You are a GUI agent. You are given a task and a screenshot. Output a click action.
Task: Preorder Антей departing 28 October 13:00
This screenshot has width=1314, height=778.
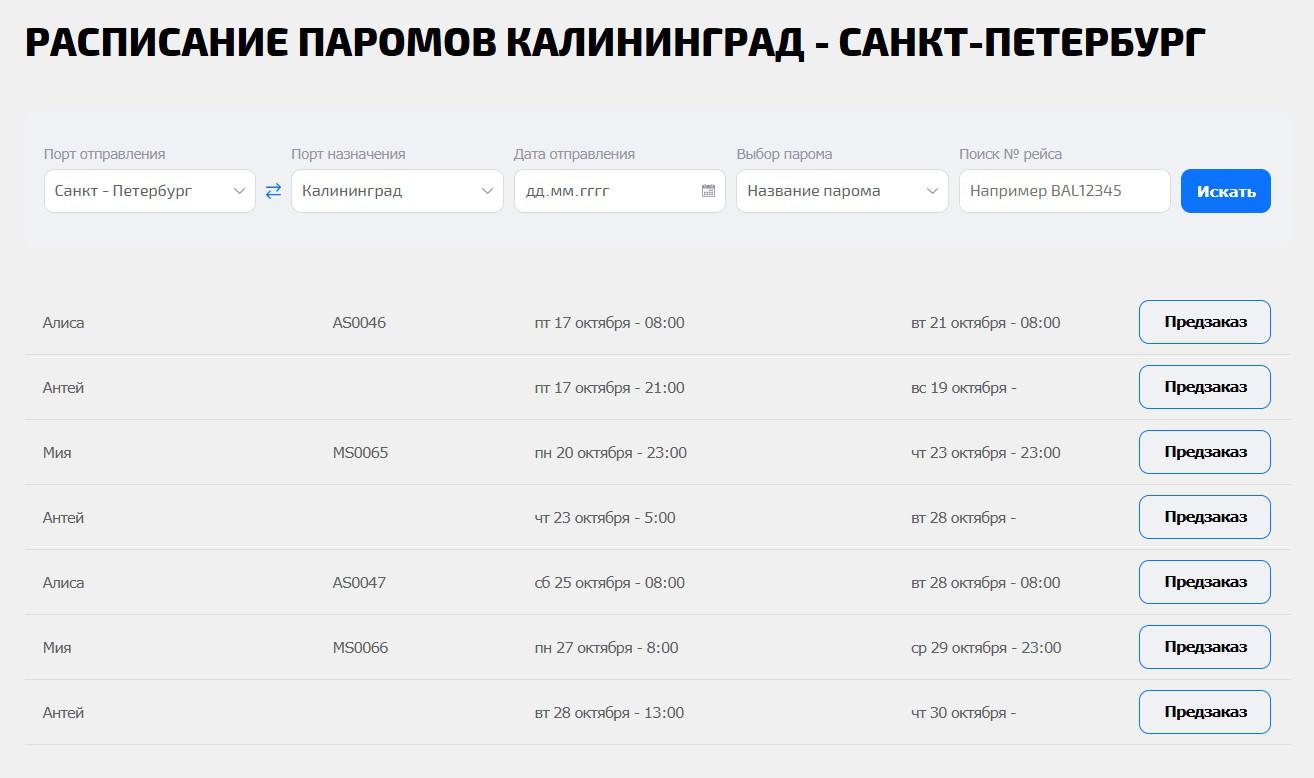pos(1204,712)
